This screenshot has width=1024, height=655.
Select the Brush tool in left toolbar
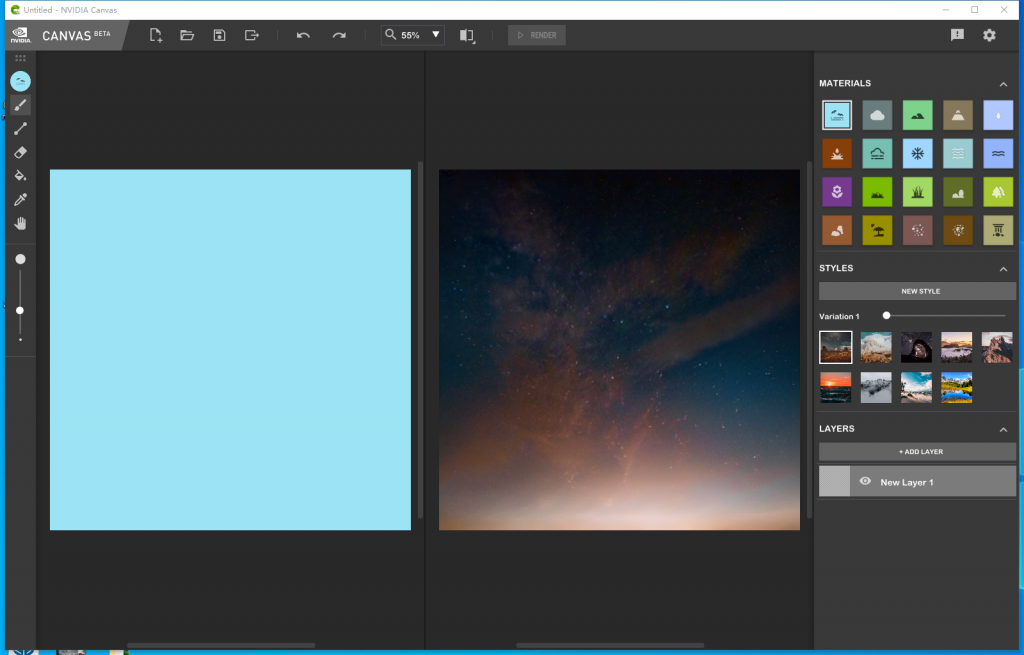point(20,105)
